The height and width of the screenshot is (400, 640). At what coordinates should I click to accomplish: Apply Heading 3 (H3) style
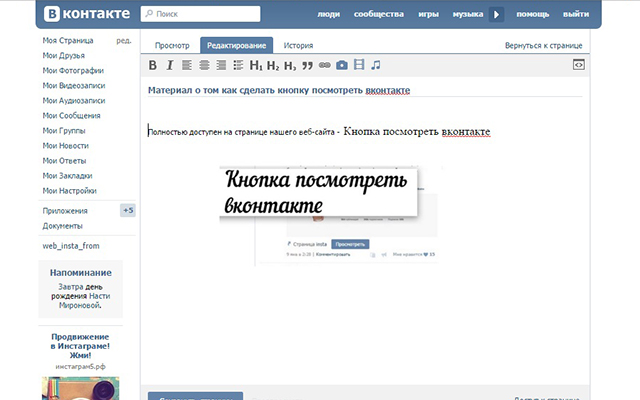(x=290, y=65)
